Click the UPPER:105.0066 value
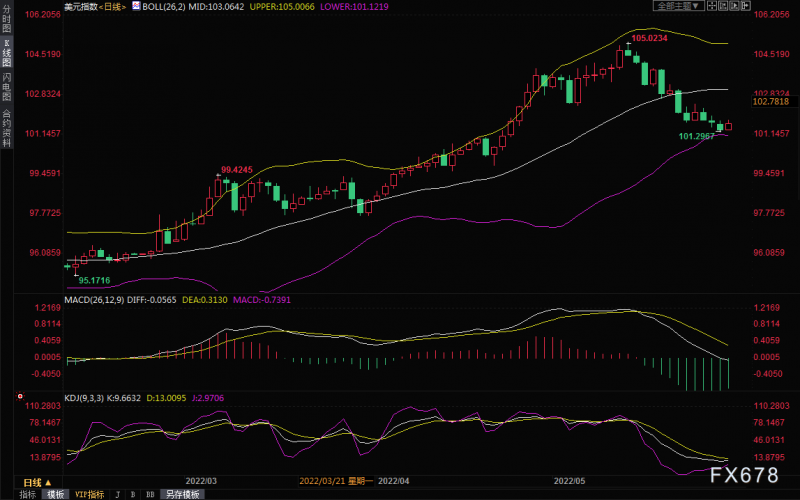 [282, 7]
